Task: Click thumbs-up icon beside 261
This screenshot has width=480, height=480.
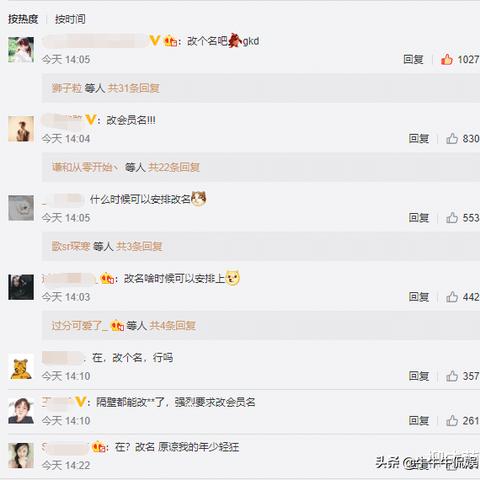Action: click(x=452, y=421)
